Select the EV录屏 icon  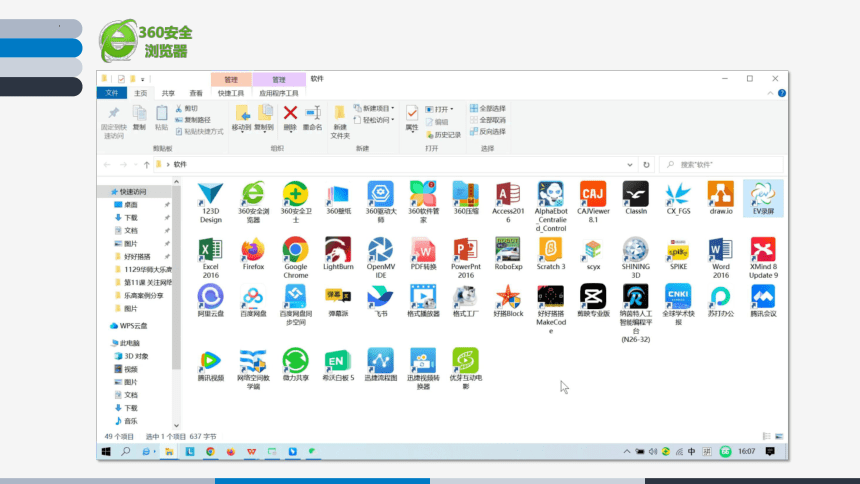(x=763, y=198)
